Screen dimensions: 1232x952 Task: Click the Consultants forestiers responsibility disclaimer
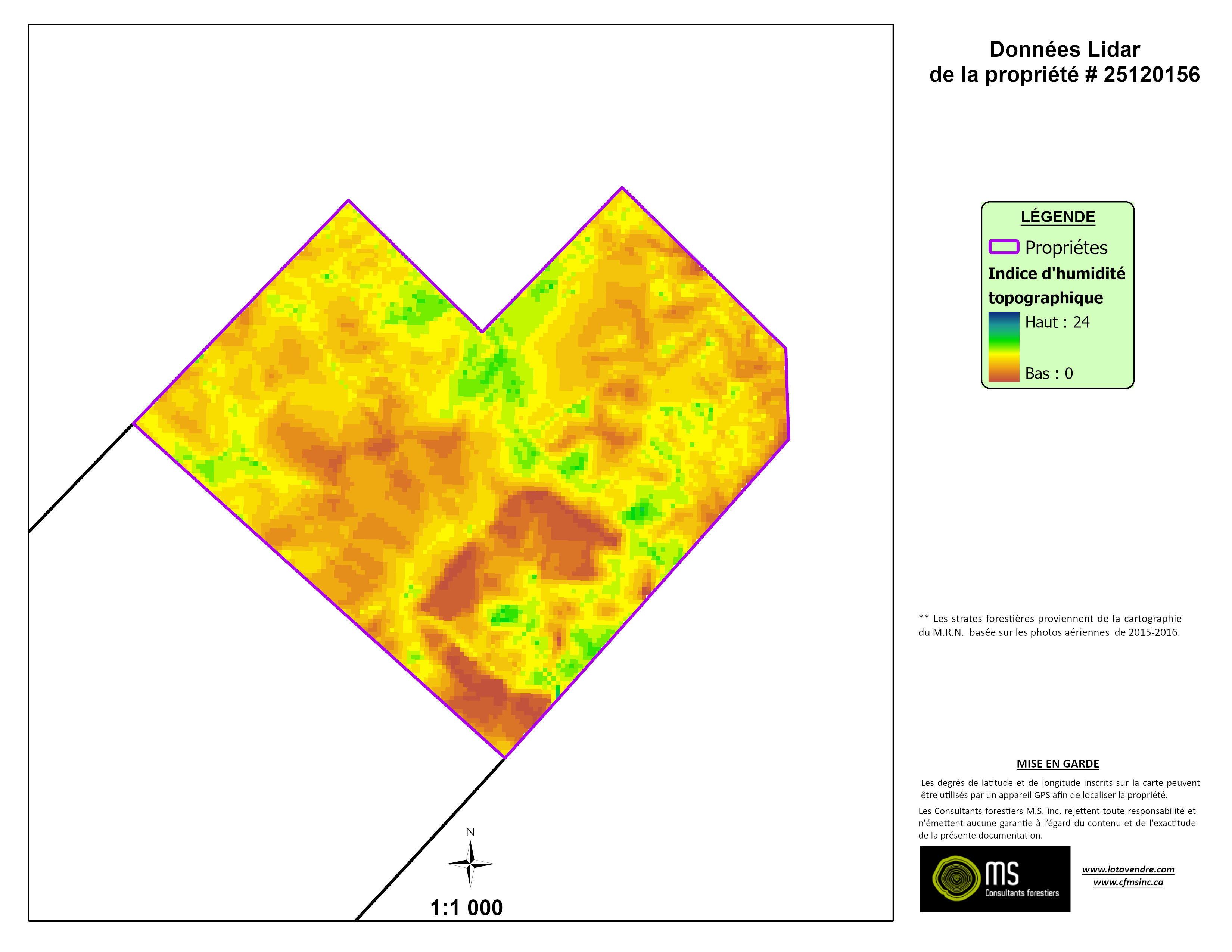click(x=1057, y=824)
